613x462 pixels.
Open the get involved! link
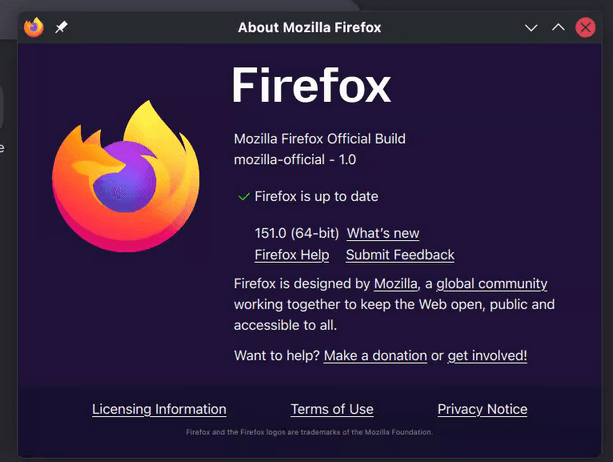487,356
